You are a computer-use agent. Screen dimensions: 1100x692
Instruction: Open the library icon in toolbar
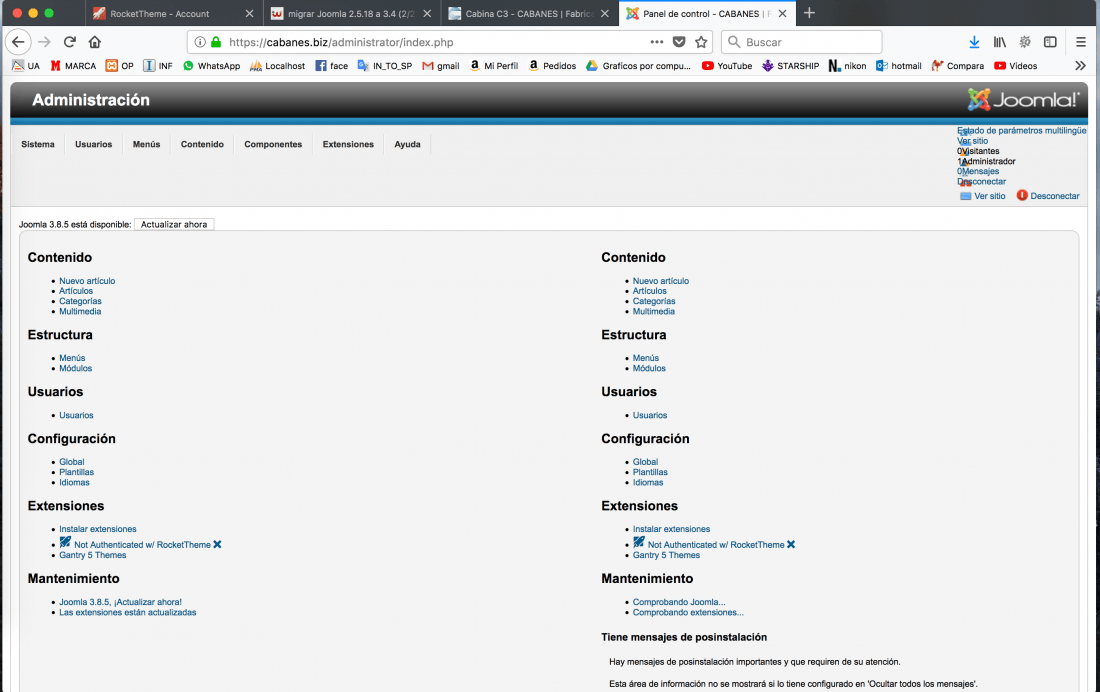click(1000, 42)
